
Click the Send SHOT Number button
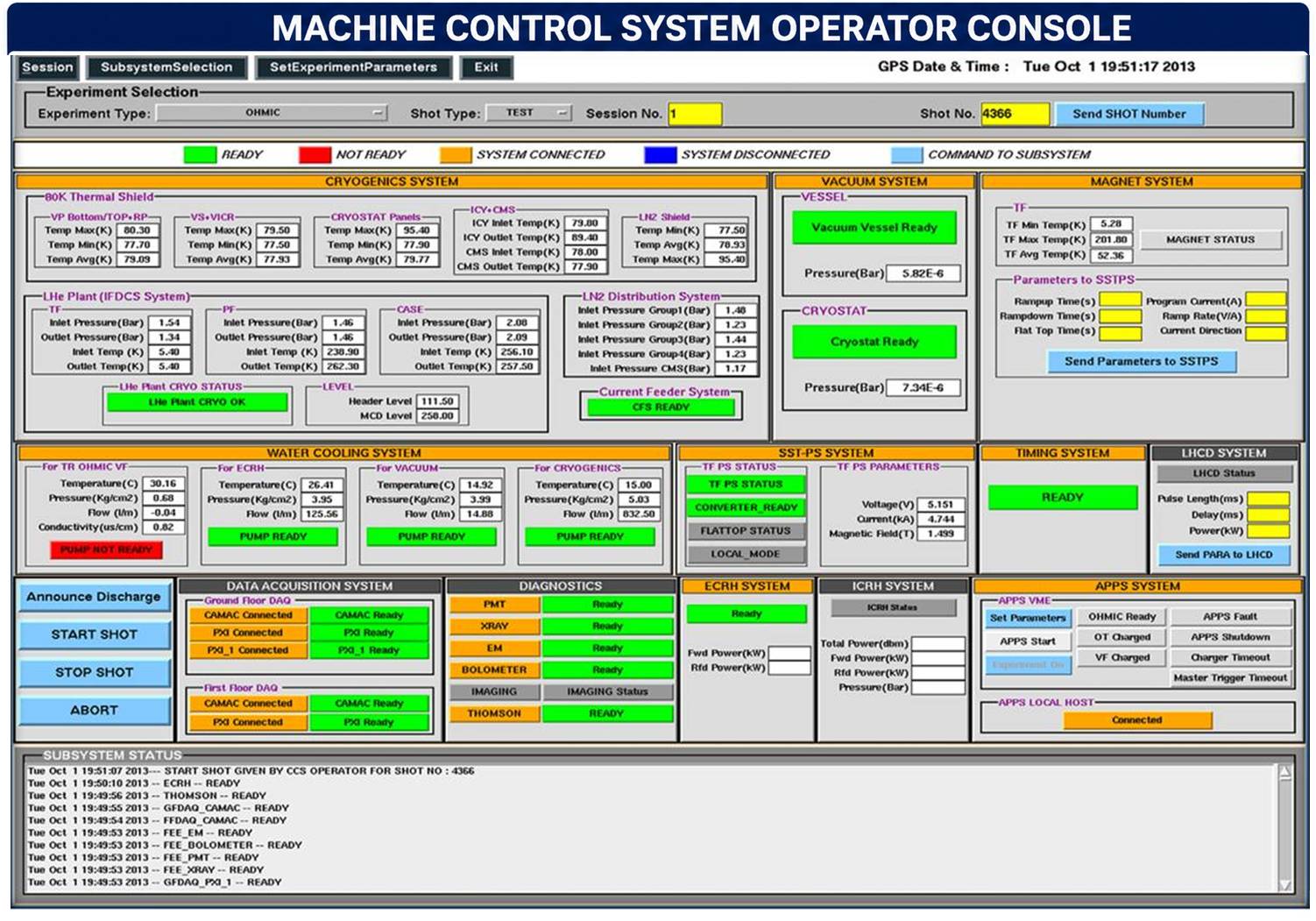click(1129, 114)
